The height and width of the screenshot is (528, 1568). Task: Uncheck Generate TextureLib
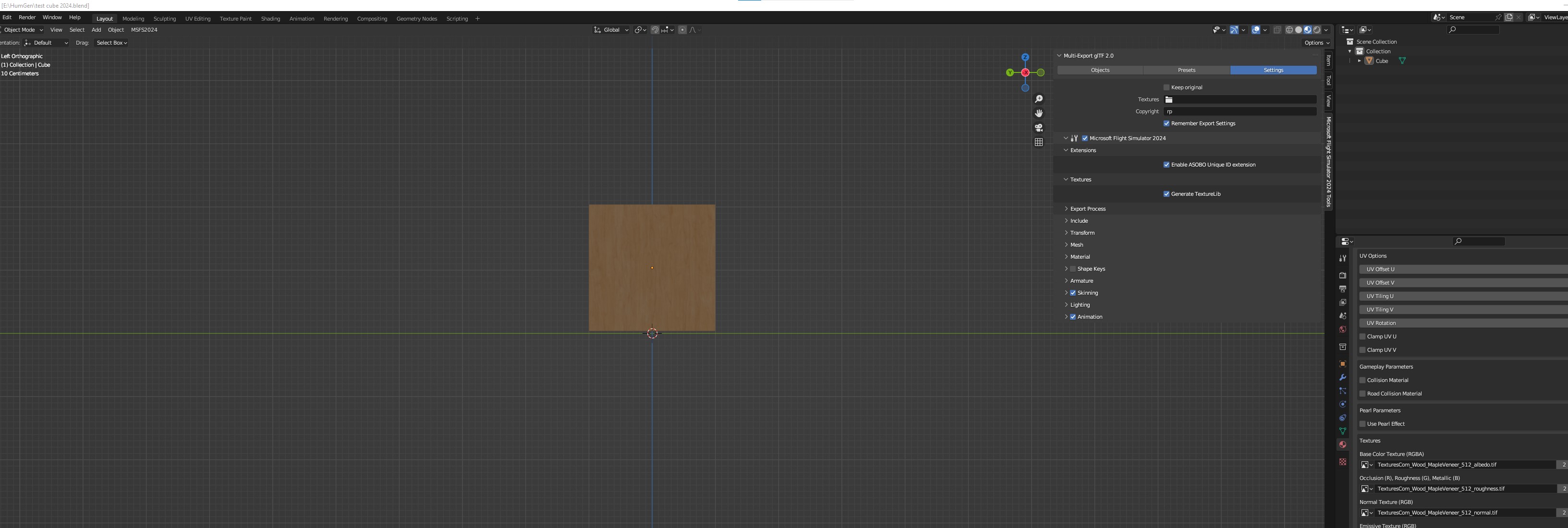click(1166, 194)
